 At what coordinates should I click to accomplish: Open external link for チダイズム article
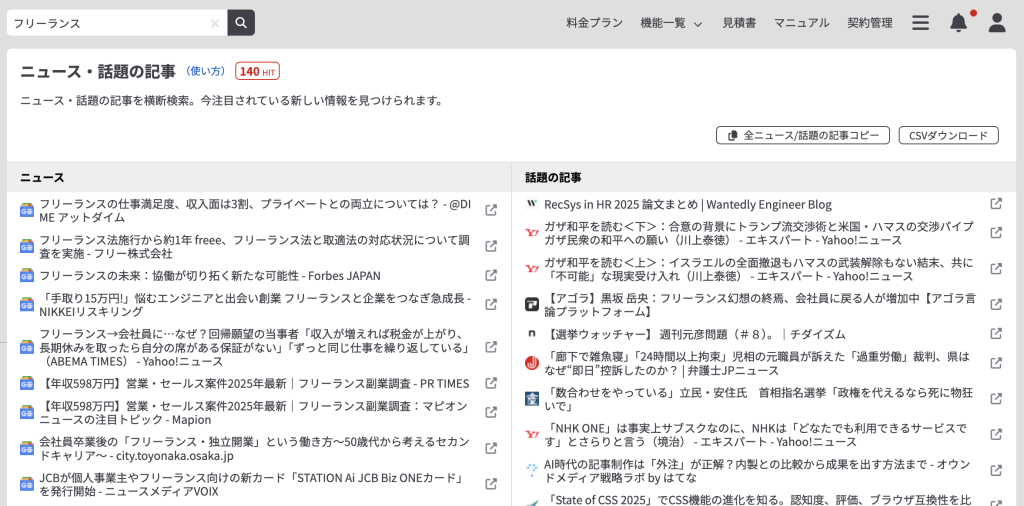click(996, 333)
